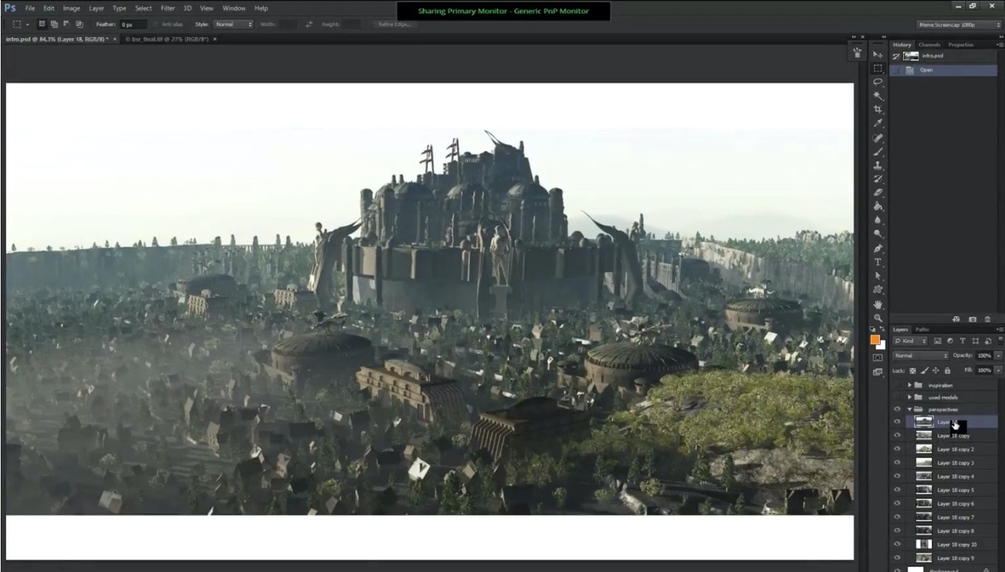This screenshot has width=1005, height=572.
Task: Select the Brush tool
Action: [878, 152]
